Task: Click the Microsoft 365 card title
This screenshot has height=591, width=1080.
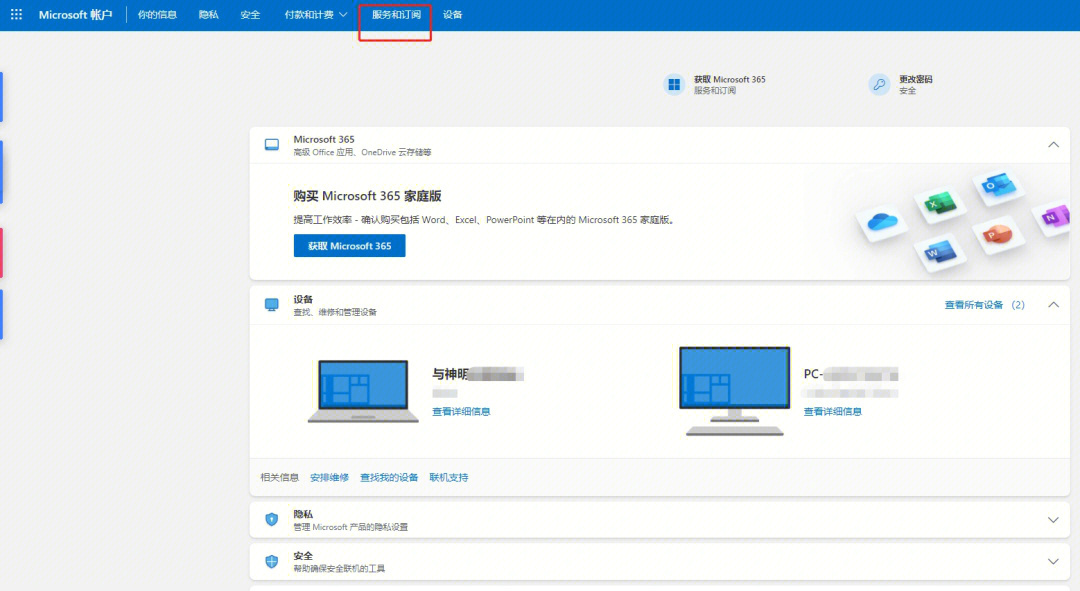Action: (x=324, y=139)
